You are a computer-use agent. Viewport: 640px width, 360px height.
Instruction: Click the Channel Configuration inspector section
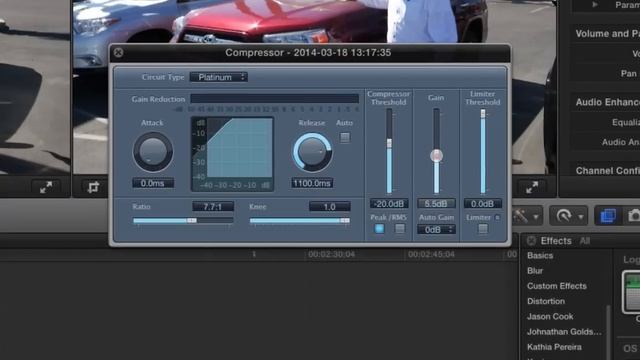607,171
